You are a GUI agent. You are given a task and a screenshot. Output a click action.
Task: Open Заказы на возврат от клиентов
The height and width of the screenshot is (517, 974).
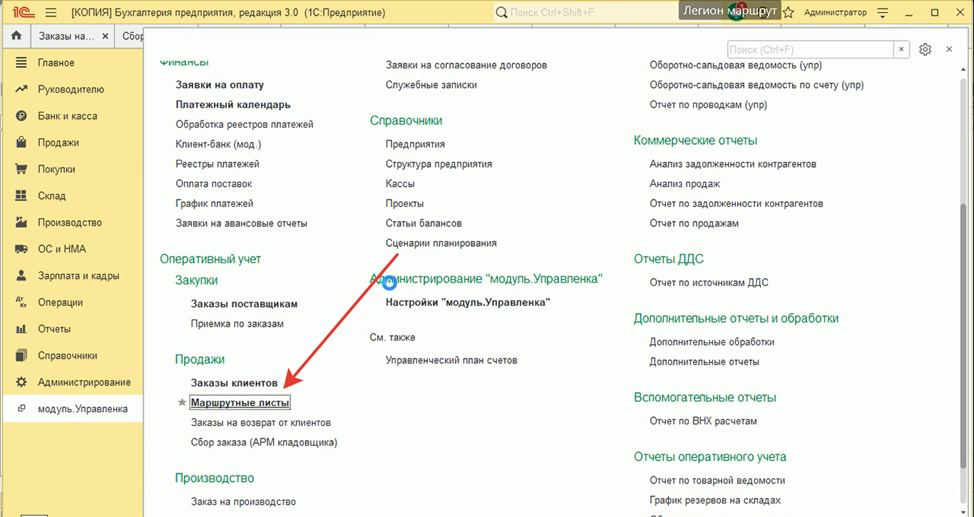[261, 423]
